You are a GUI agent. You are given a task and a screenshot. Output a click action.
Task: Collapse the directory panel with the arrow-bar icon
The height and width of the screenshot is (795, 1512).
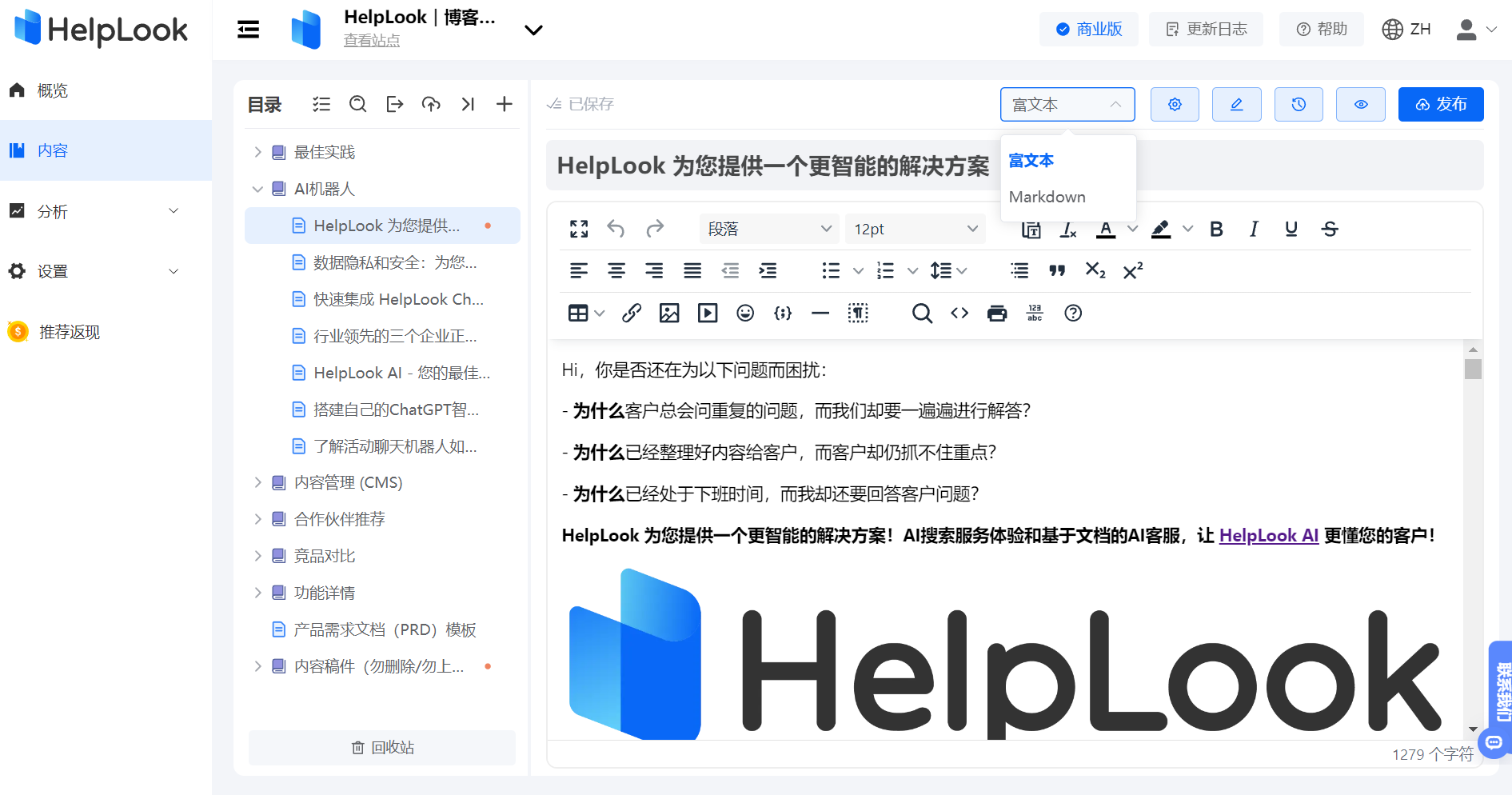(x=469, y=104)
